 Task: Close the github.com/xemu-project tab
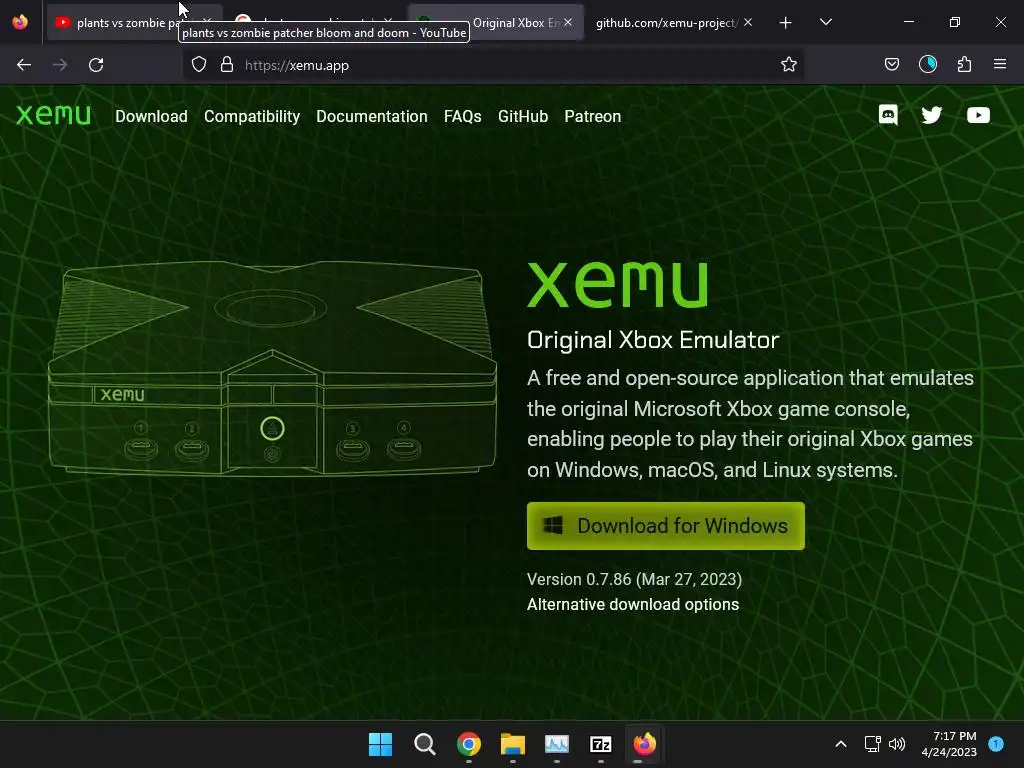coord(748,23)
